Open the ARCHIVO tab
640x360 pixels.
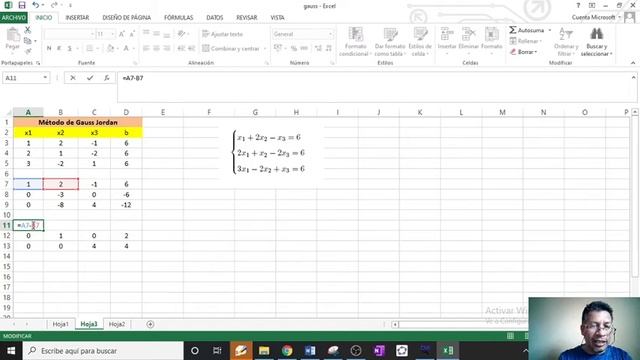pyautogui.click(x=13, y=18)
